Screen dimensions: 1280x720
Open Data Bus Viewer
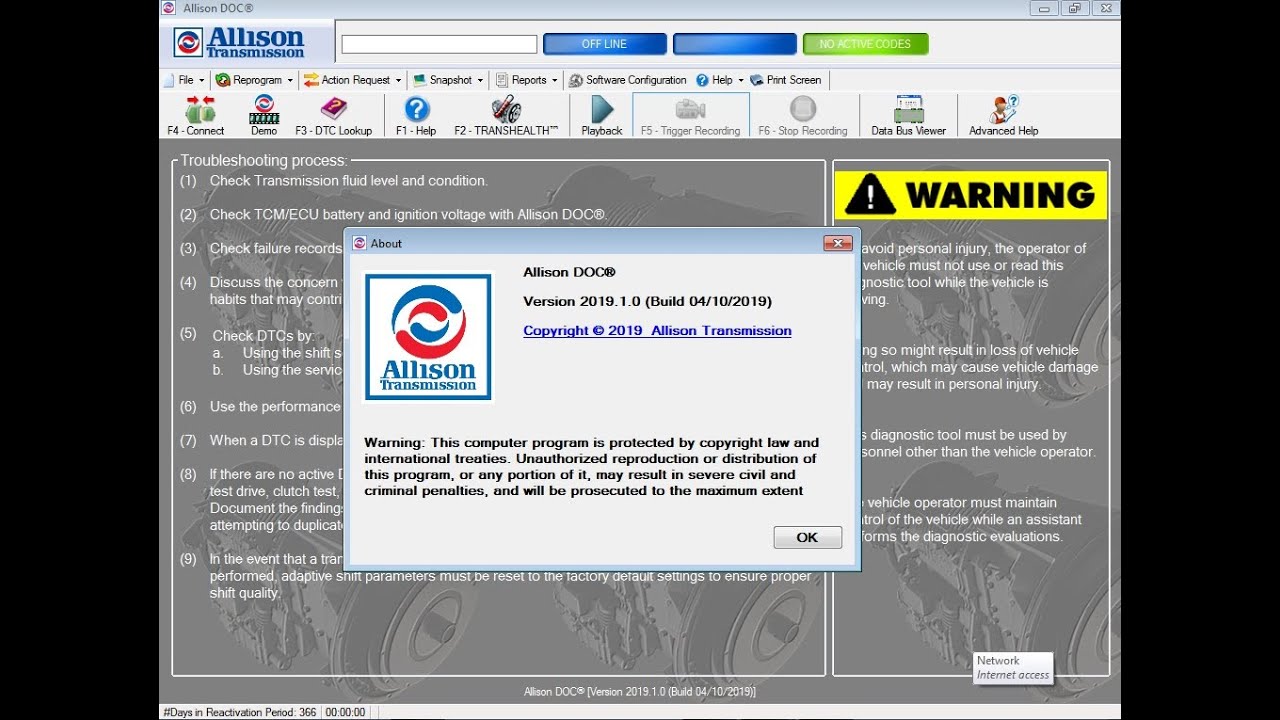click(908, 115)
